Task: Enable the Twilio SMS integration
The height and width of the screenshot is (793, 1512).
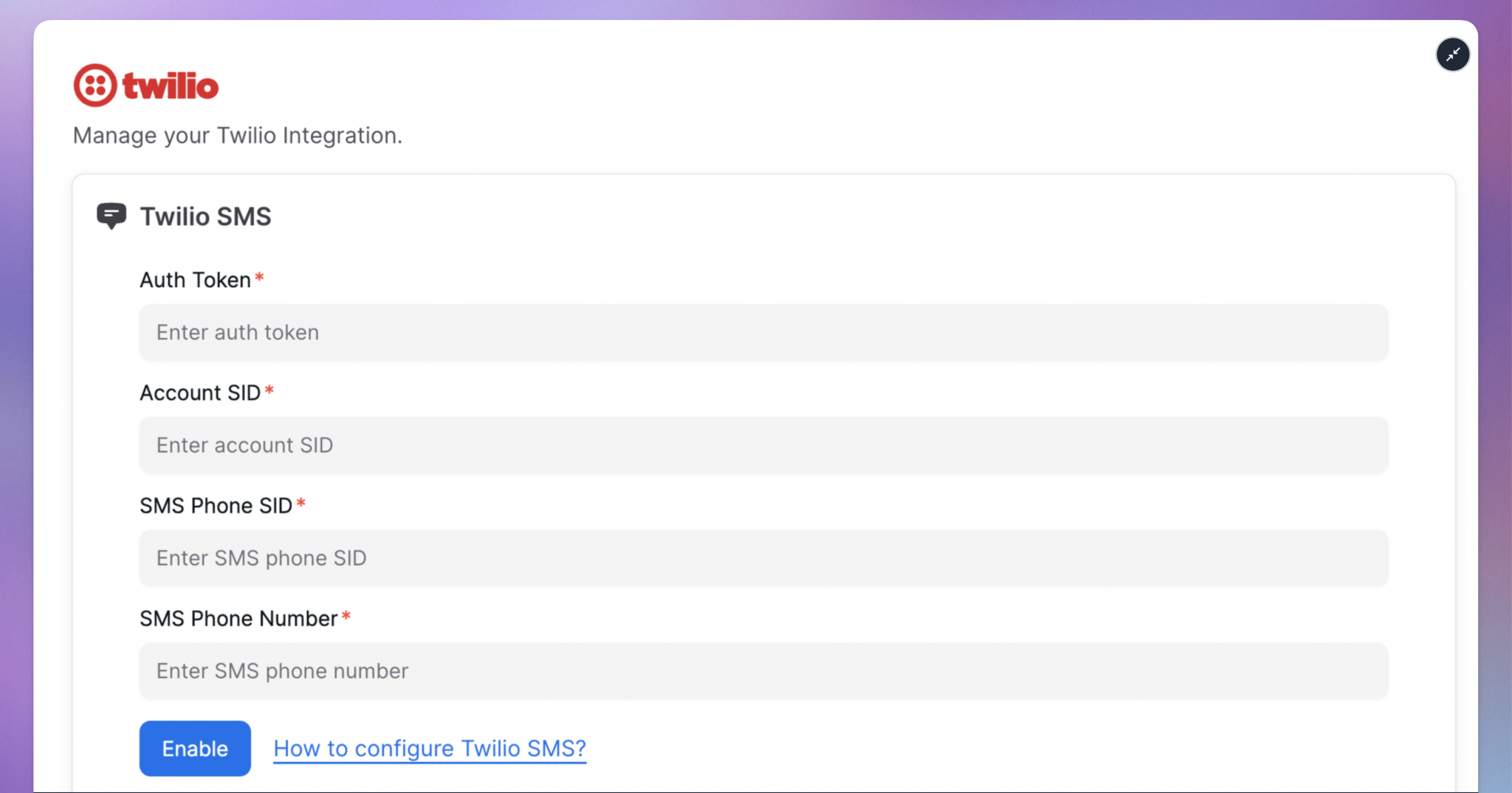Action: pos(194,748)
